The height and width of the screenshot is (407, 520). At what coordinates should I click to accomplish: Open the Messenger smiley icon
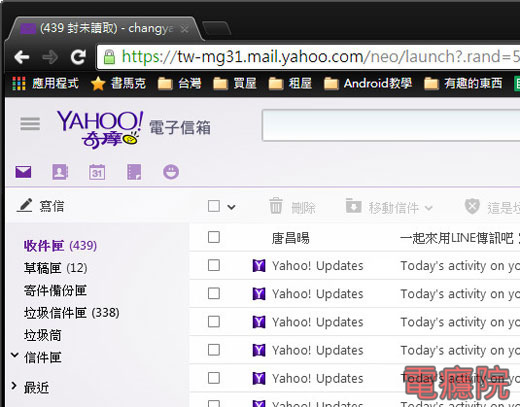tap(171, 172)
